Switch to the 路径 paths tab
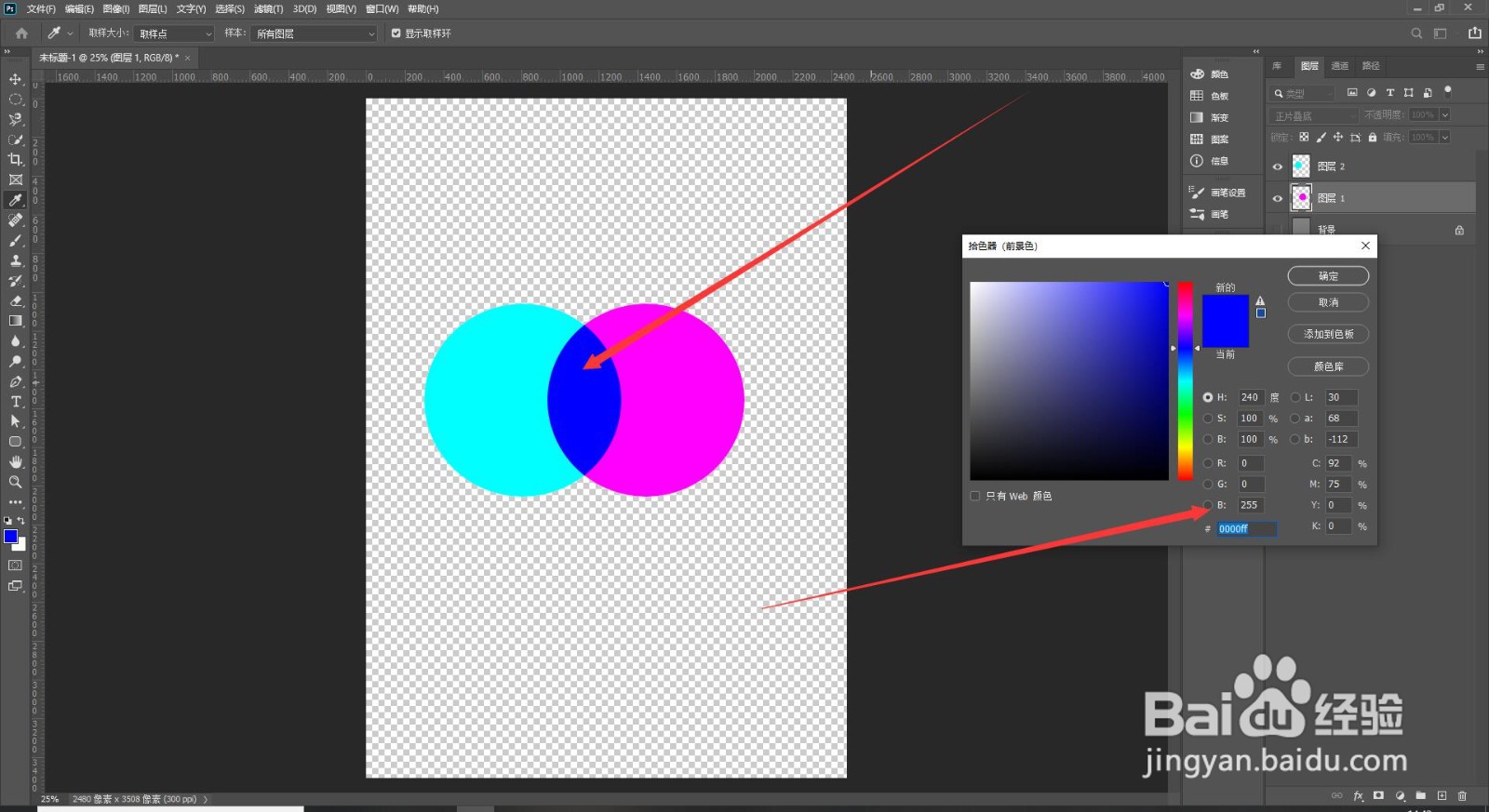The height and width of the screenshot is (812, 1489). point(1371,66)
